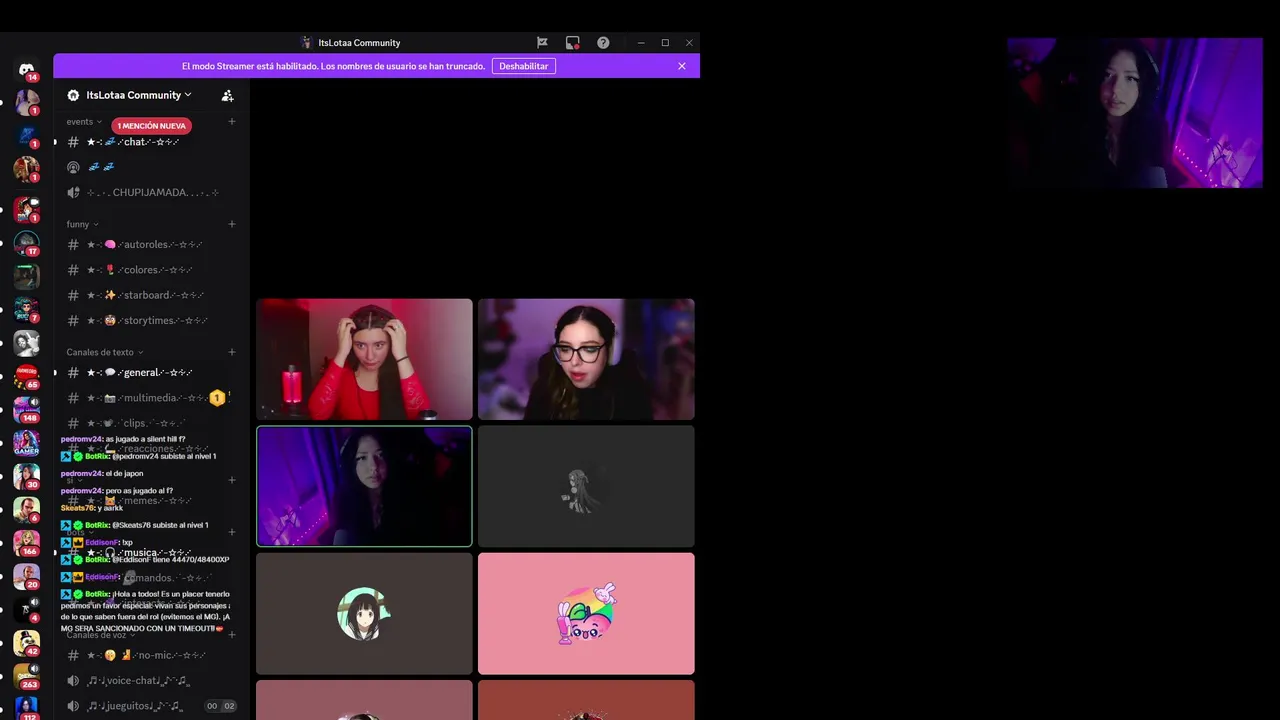
Task: Click the invite people icon beside server name
Action: tap(227, 95)
